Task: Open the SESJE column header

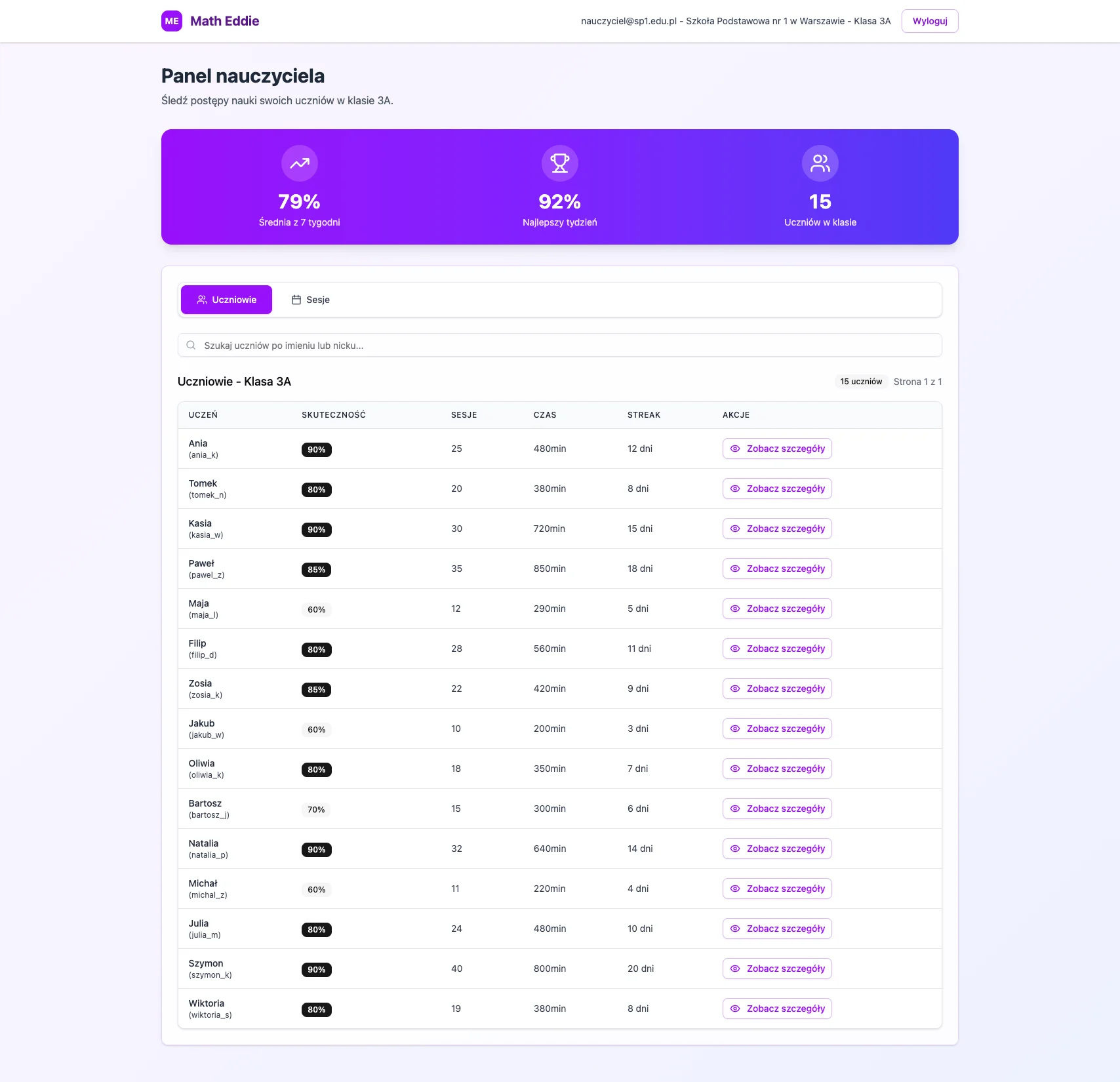Action: coord(463,414)
